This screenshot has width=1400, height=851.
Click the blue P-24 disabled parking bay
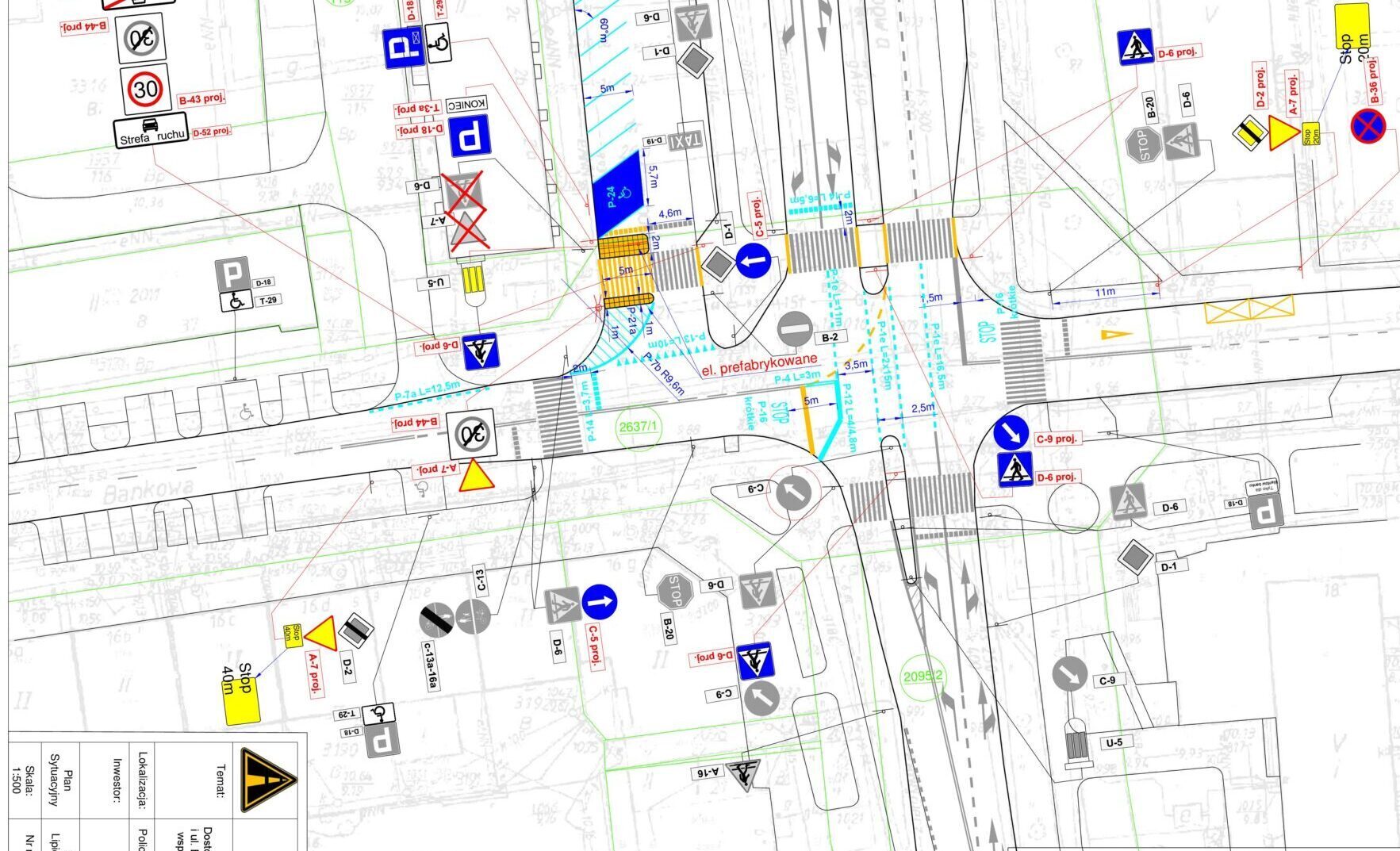[x=616, y=194]
